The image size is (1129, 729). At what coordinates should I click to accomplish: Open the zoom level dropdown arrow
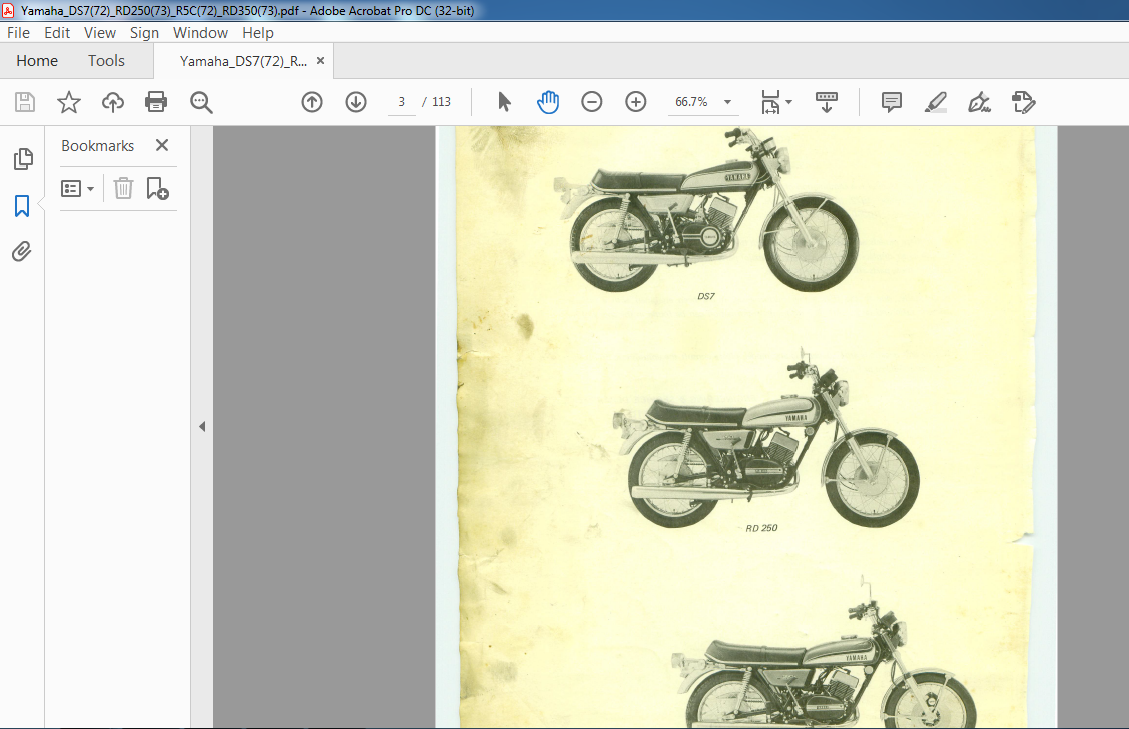point(727,102)
